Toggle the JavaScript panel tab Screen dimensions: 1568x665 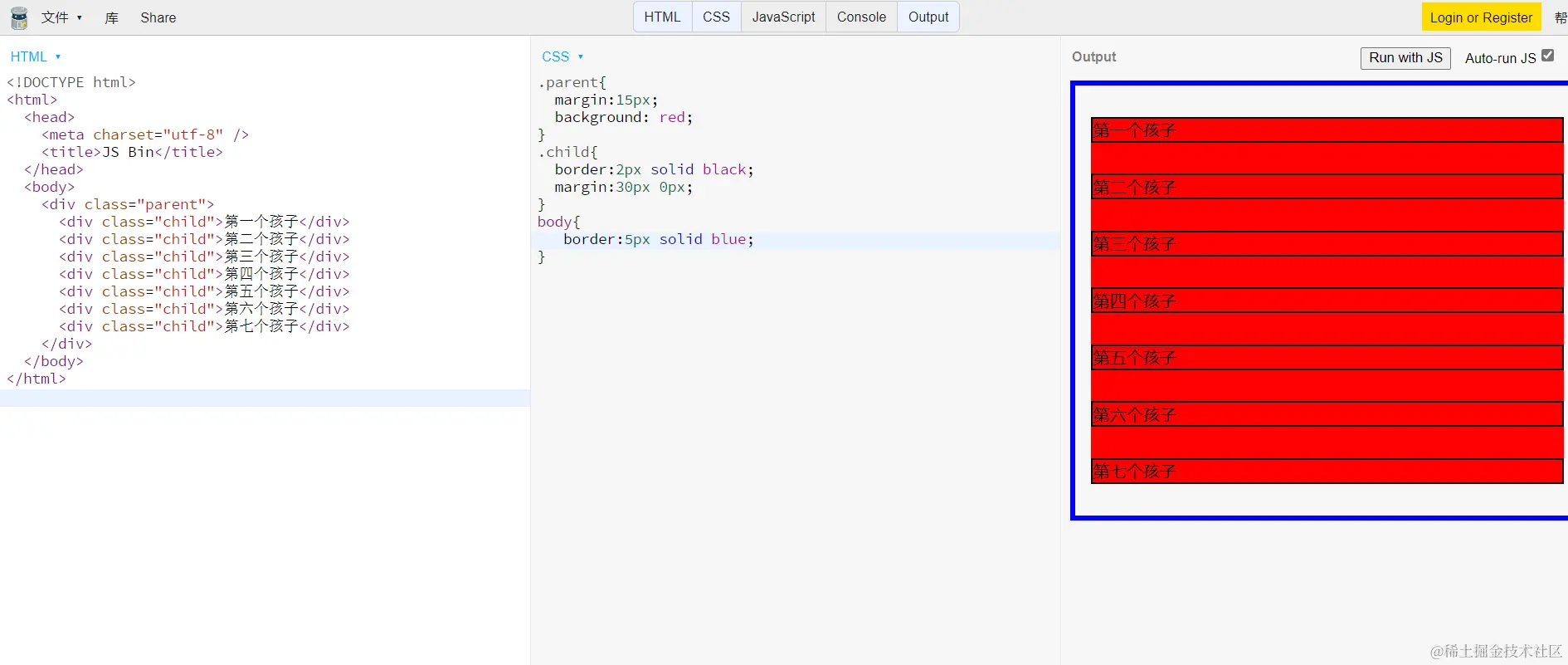[x=784, y=17]
